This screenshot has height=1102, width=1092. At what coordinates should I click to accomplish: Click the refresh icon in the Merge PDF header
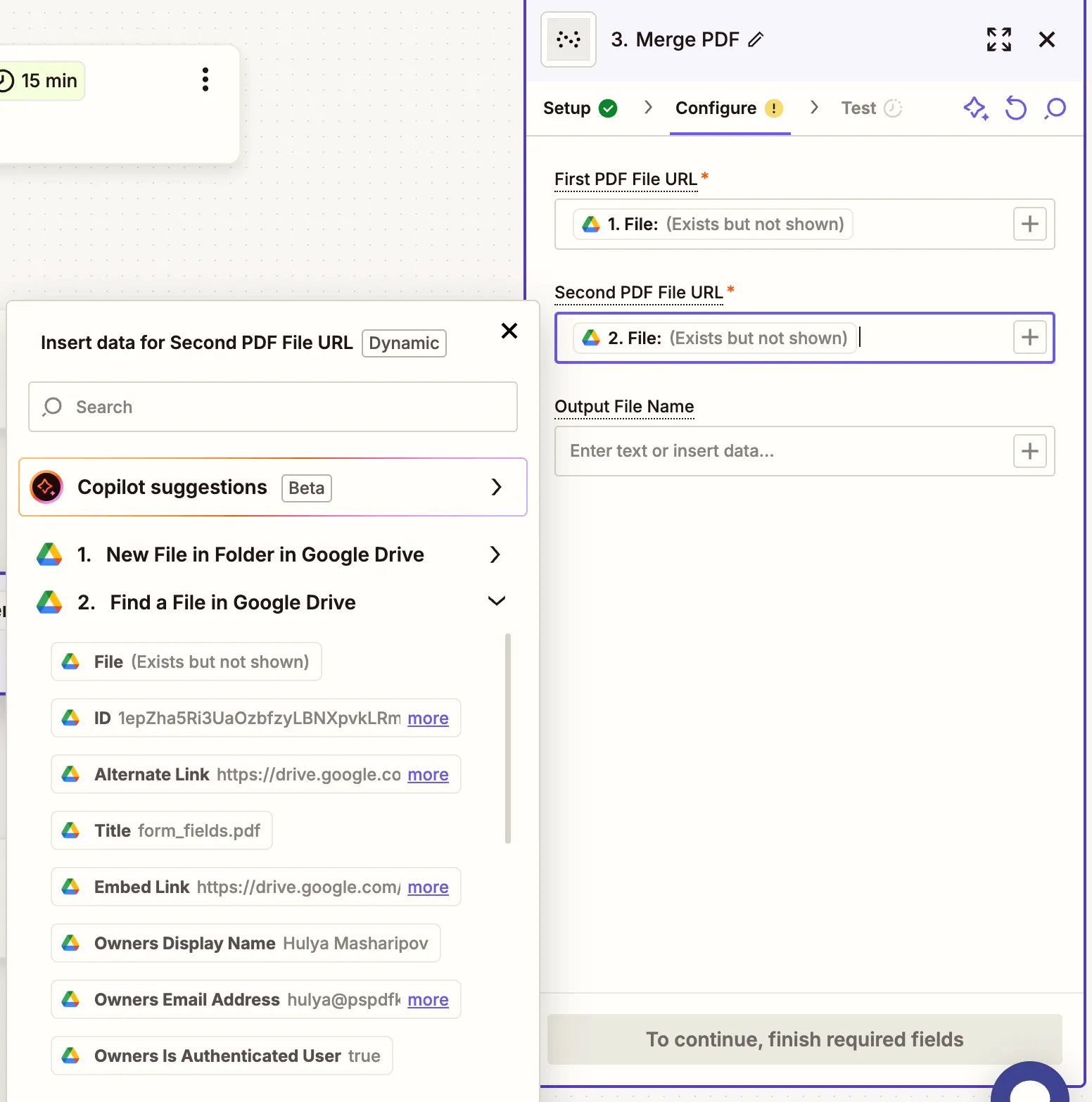[x=1015, y=108]
